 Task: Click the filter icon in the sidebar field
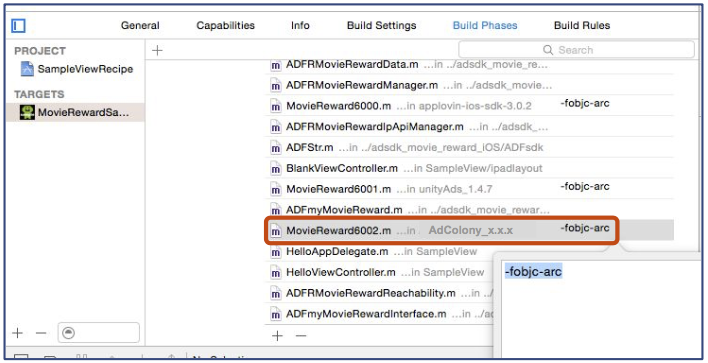point(69,333)
